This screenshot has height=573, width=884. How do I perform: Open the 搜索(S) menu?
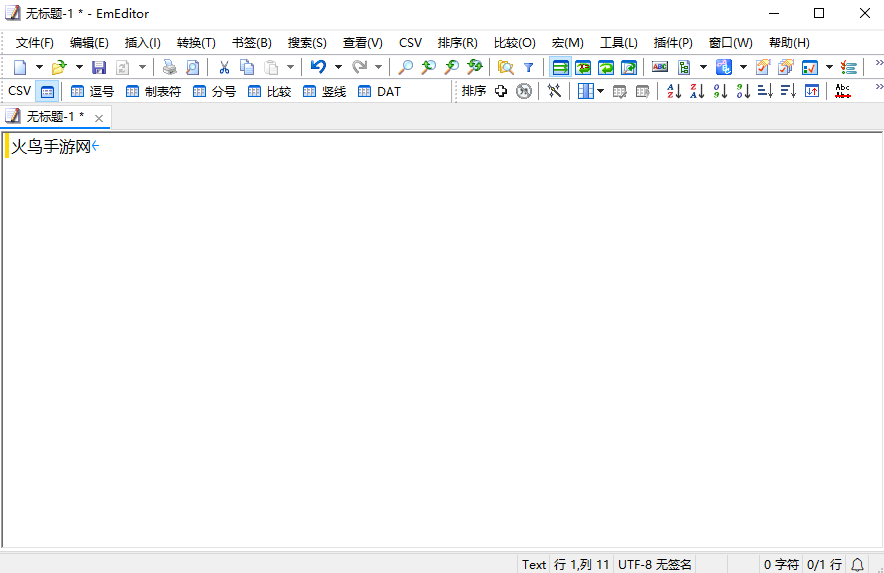pyautogui.click(x=307, y=43)
